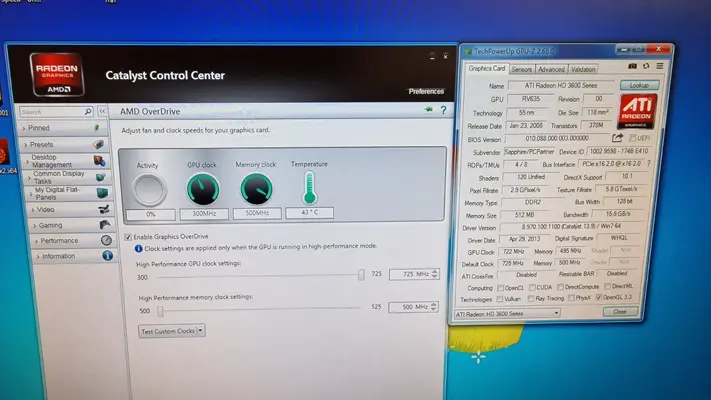711x400 pixels.
Task: Click the Information 'i' icon in sidebar
Action: coord(105,256)
